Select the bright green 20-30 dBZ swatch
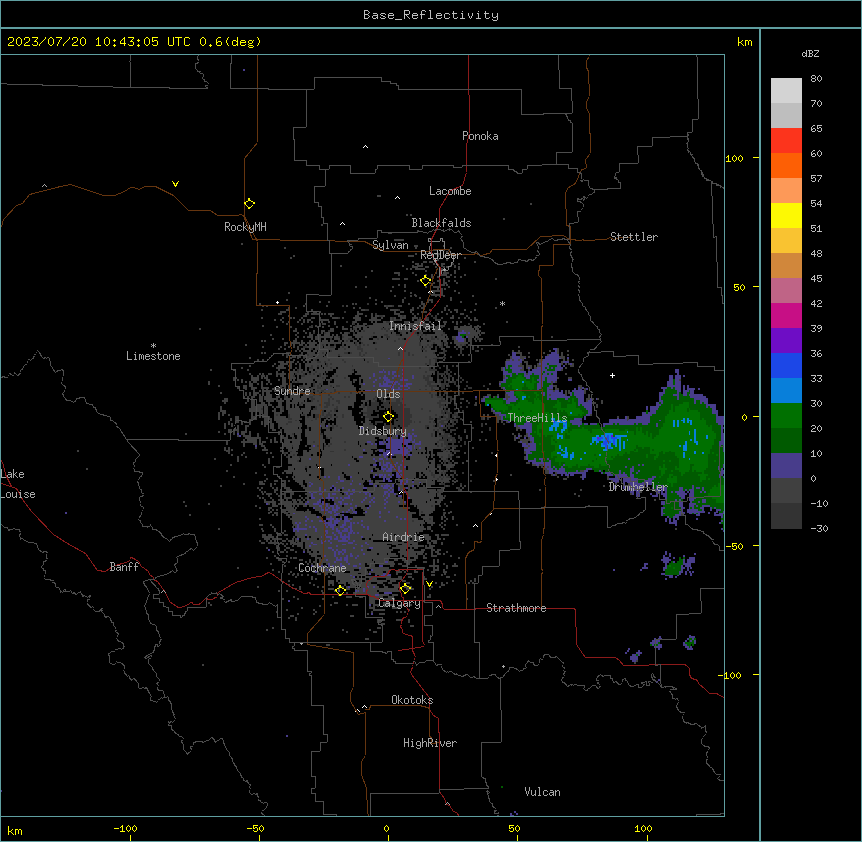 (x=786, y=416)
